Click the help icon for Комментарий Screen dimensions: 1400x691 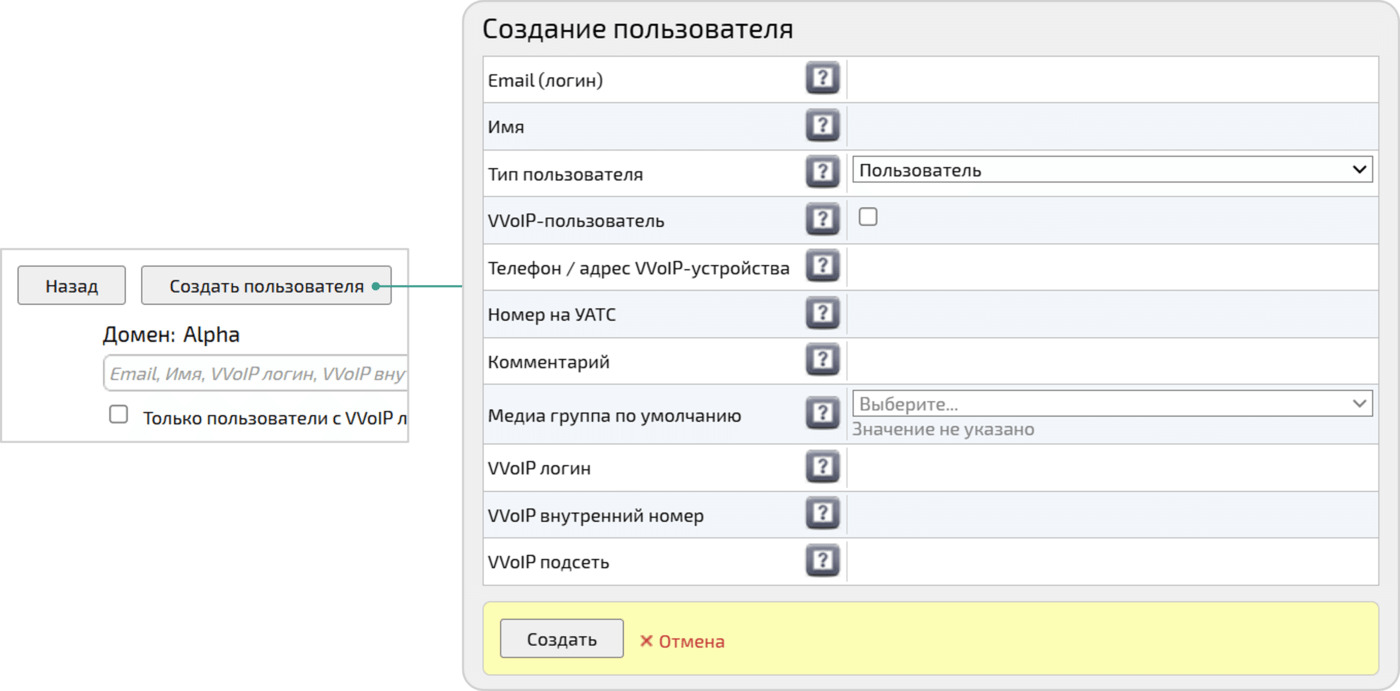pos(822,359)
